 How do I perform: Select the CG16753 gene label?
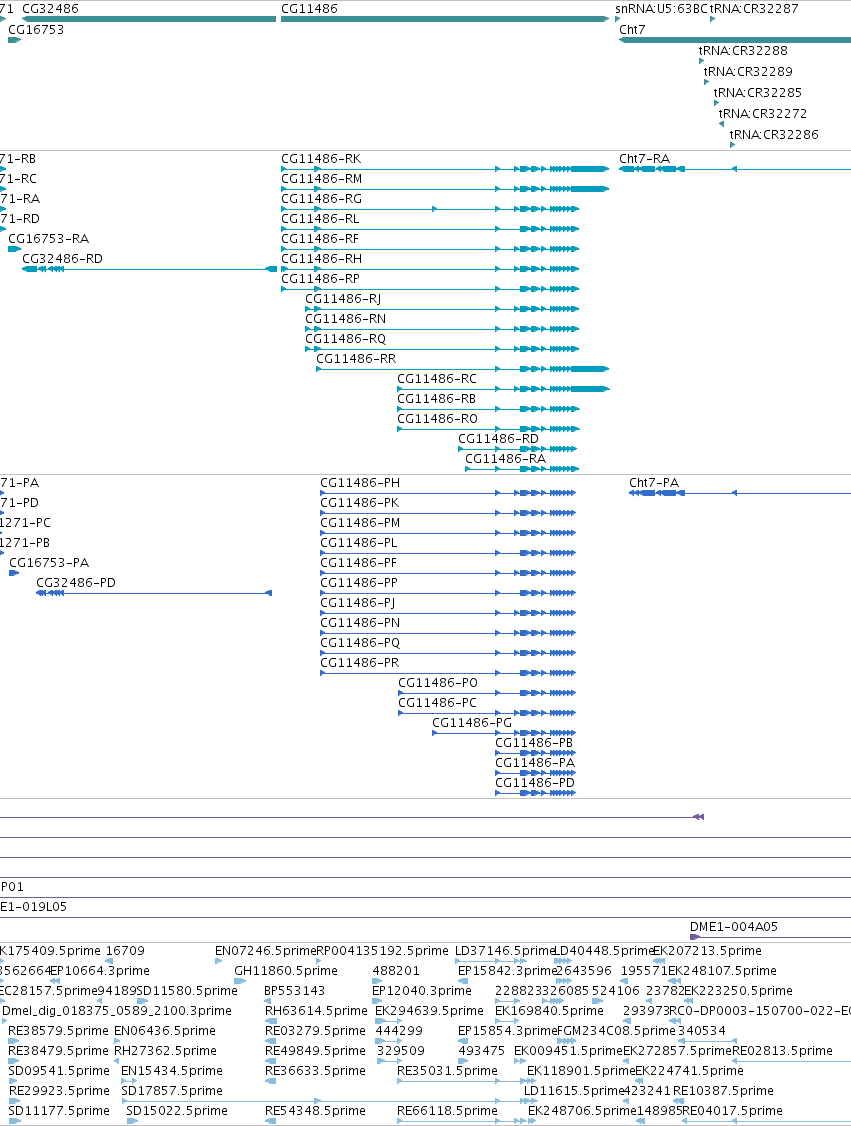coord(36,29)
